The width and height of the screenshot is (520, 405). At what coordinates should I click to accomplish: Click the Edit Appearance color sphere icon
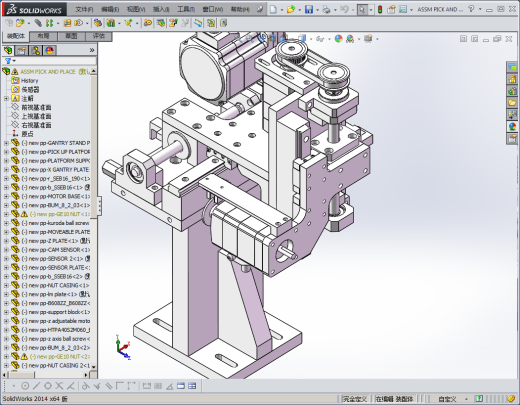pyautogui.click(x=338, y=39)
